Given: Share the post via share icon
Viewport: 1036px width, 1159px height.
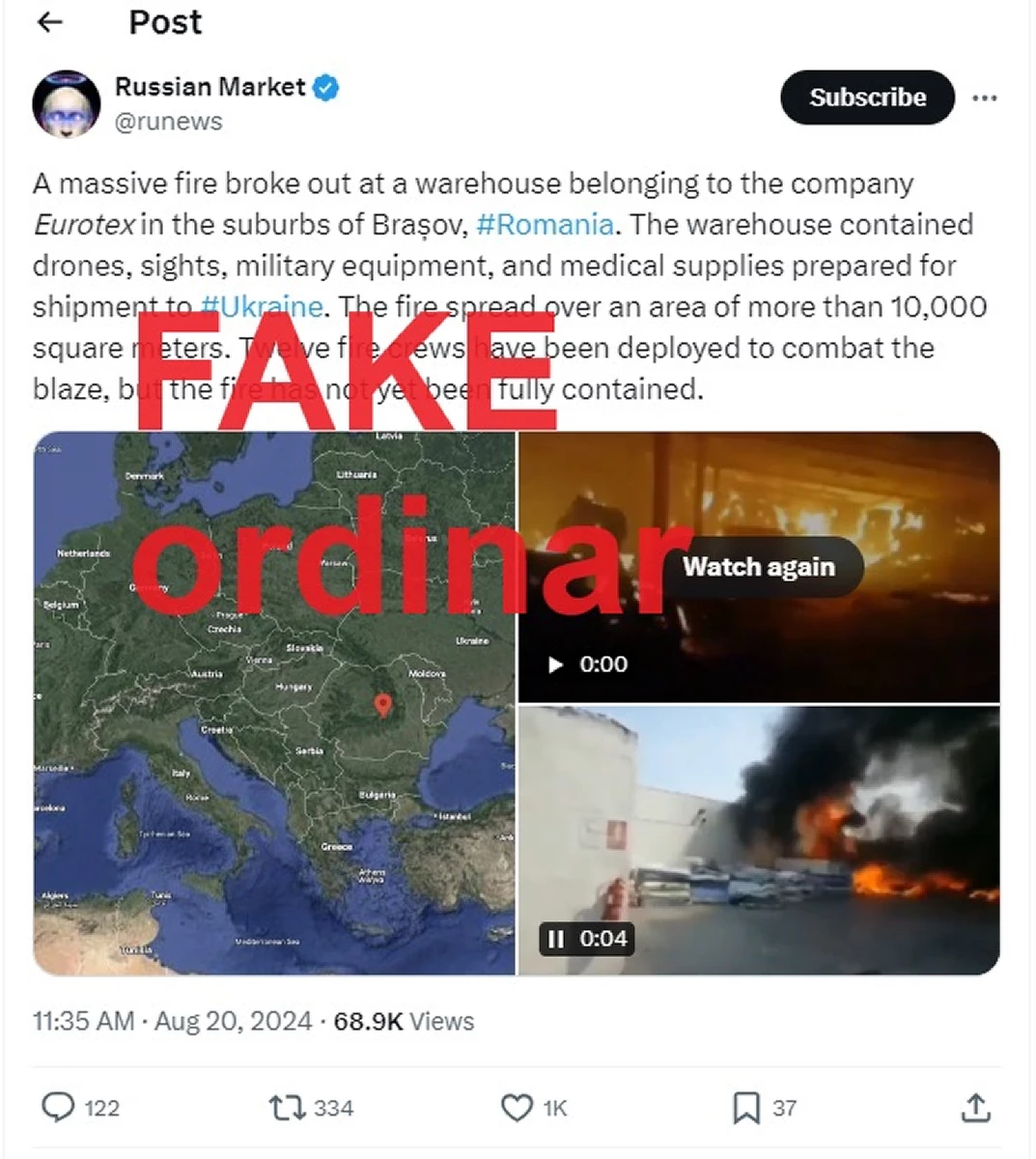Looking at the screenshot, I should (x=975, y=1108).
